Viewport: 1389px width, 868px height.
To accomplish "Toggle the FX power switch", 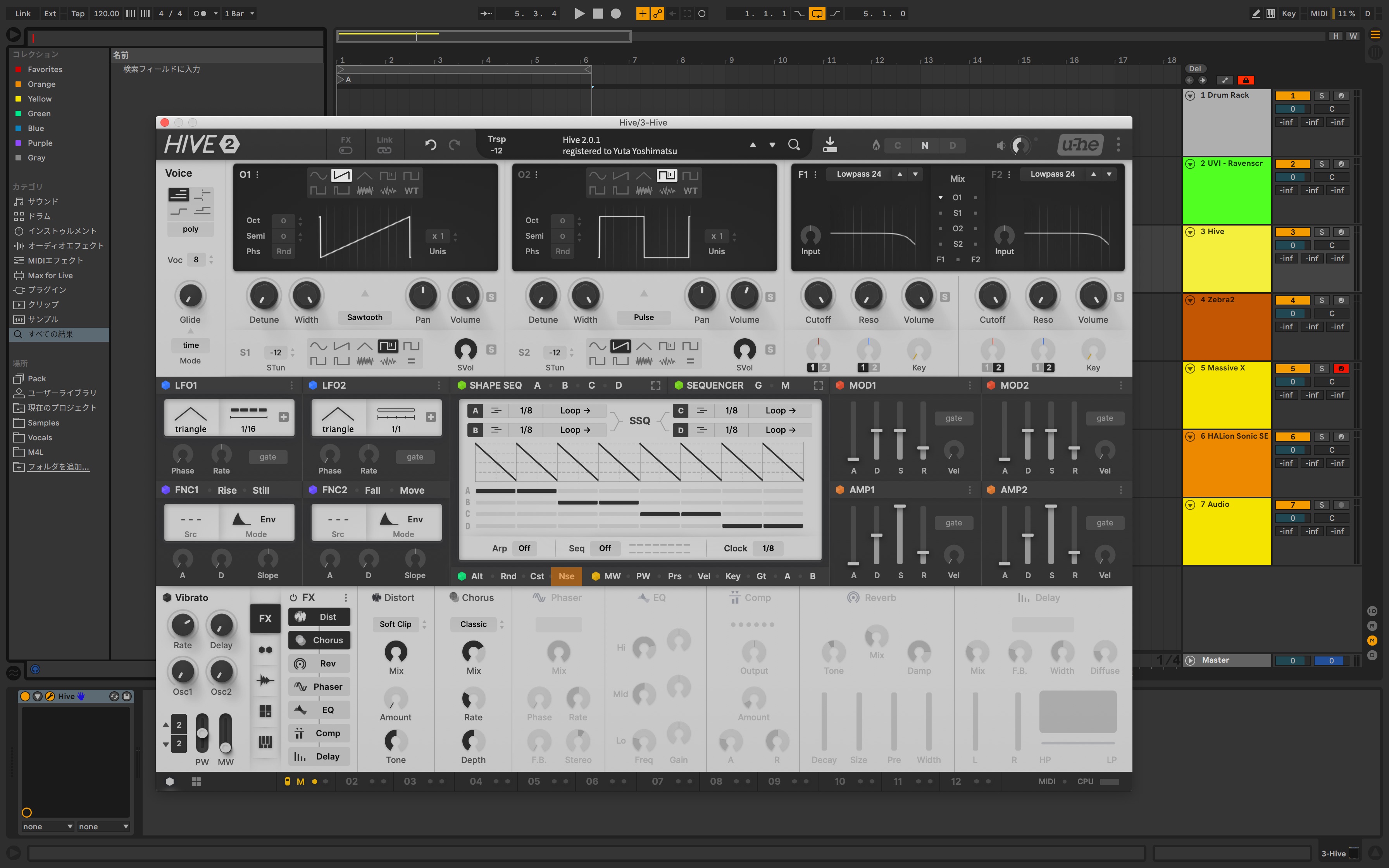I will click(293, 598).
